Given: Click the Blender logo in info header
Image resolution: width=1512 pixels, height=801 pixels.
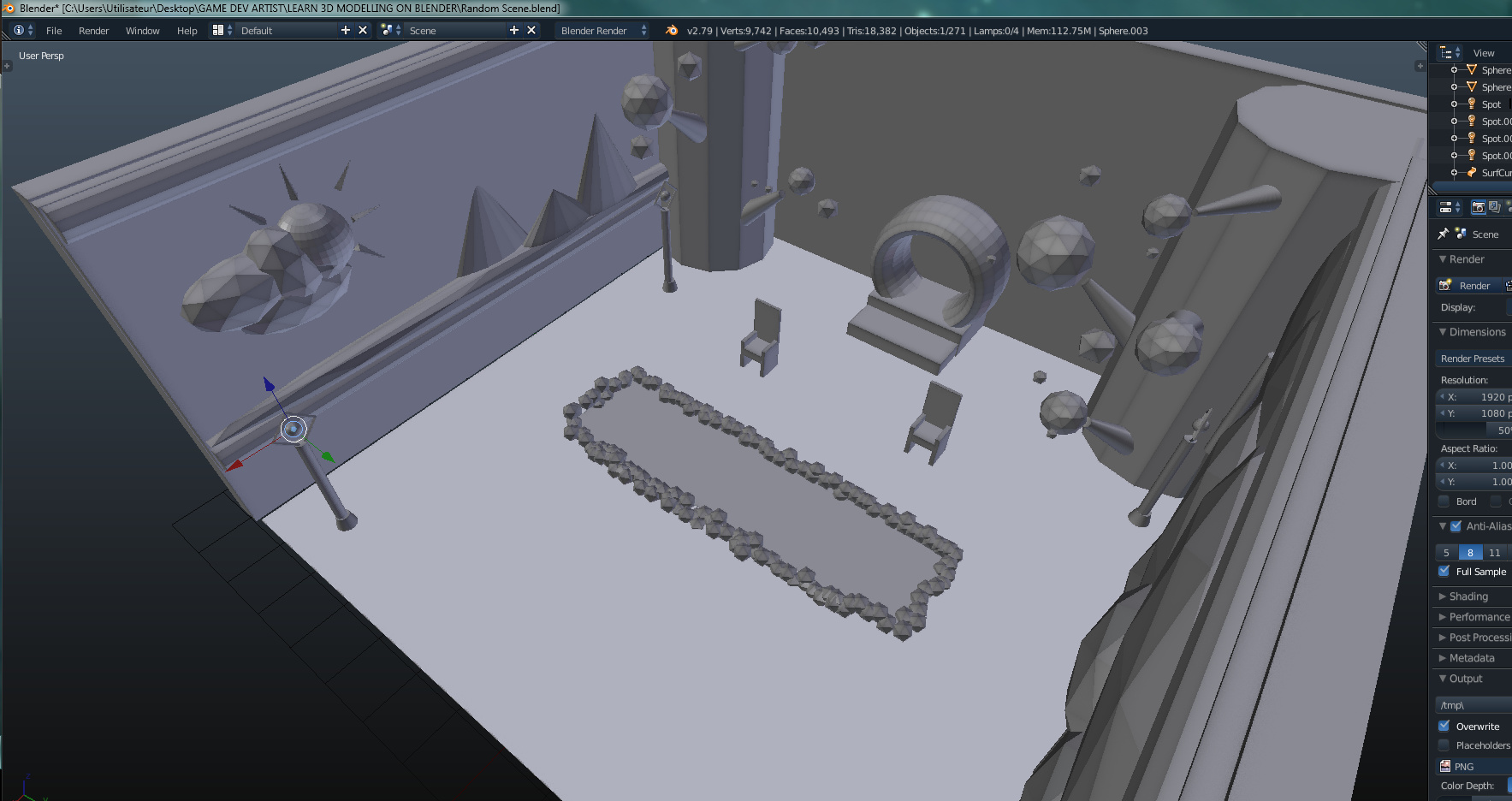Looking at the screenshot, I should click(x=672, y=30).
